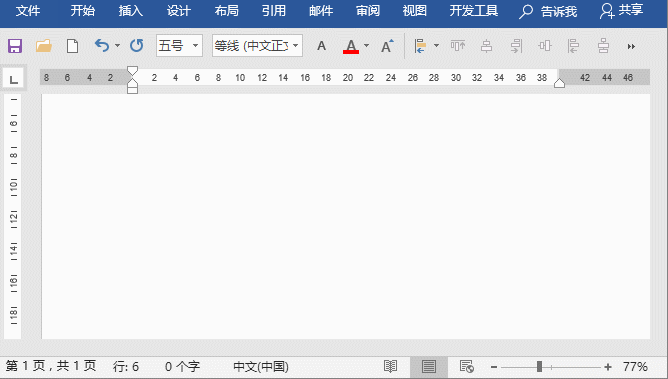Click the align right icon

coord(516,46)
